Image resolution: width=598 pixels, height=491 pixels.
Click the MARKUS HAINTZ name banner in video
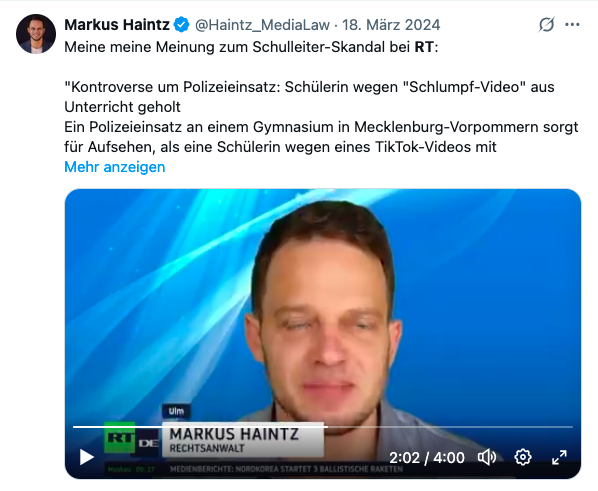pyautogui.click(x=243, y=439)
